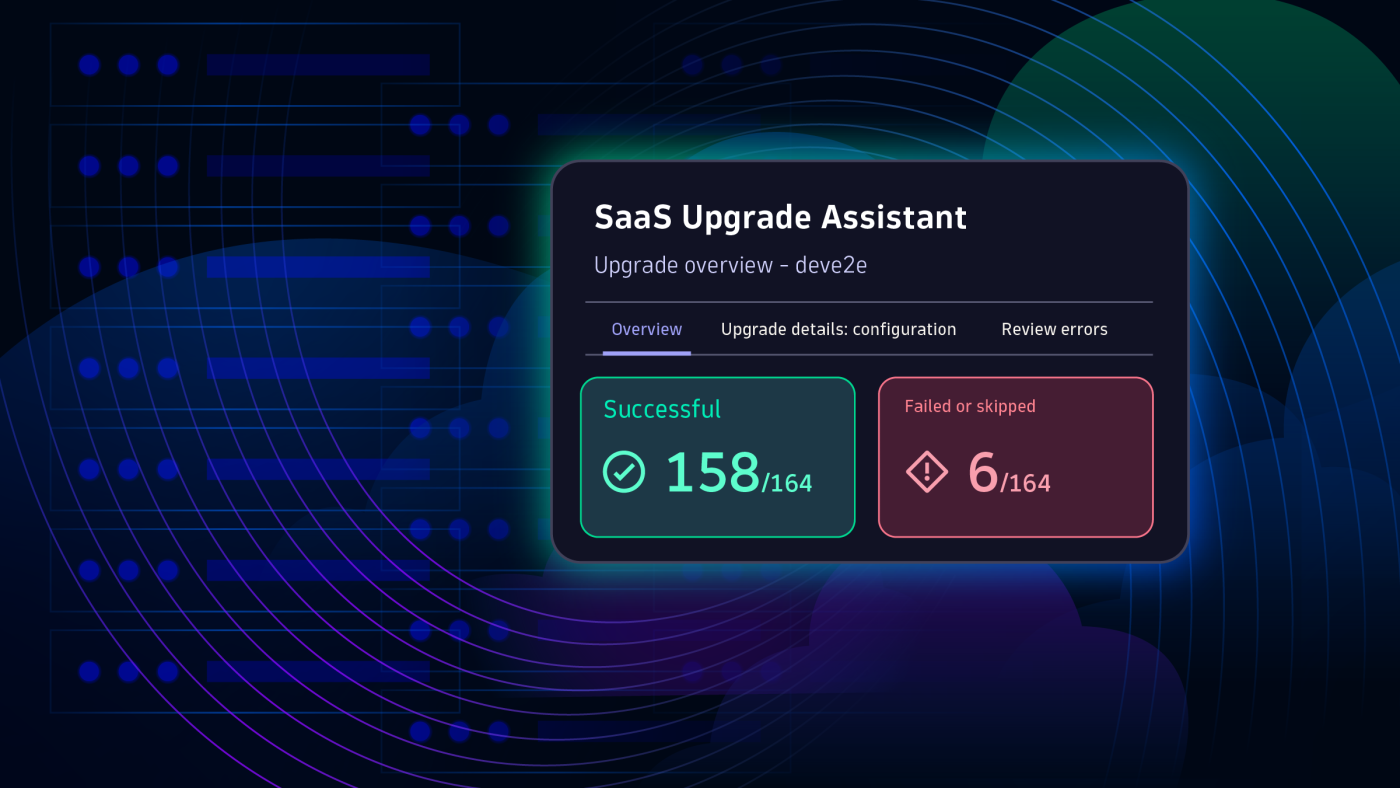Click the first dot in top-left server row

89,65
